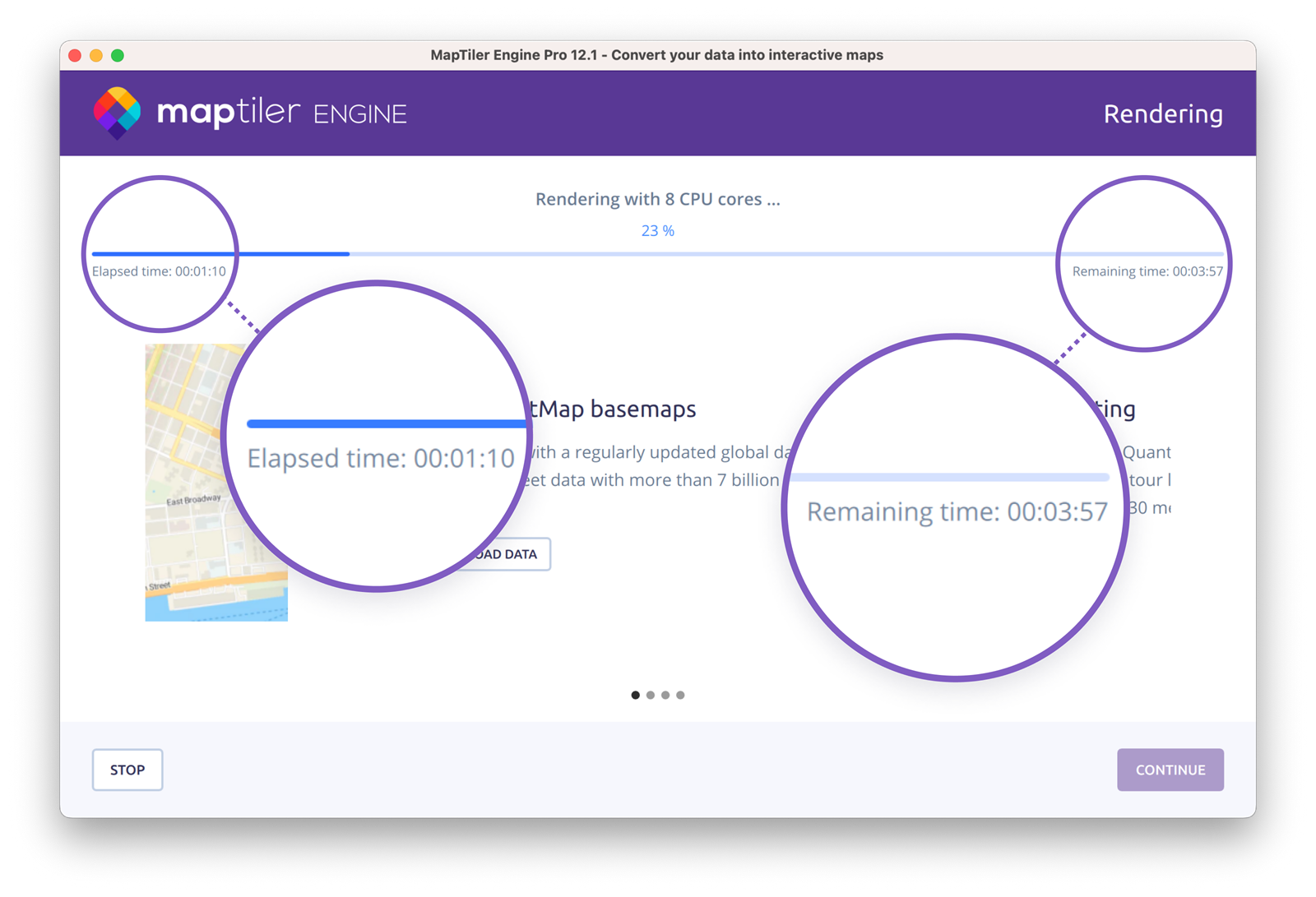
Task: Click the 'Rendering with 8 CPU cores' status text
Action: [657, 199]
